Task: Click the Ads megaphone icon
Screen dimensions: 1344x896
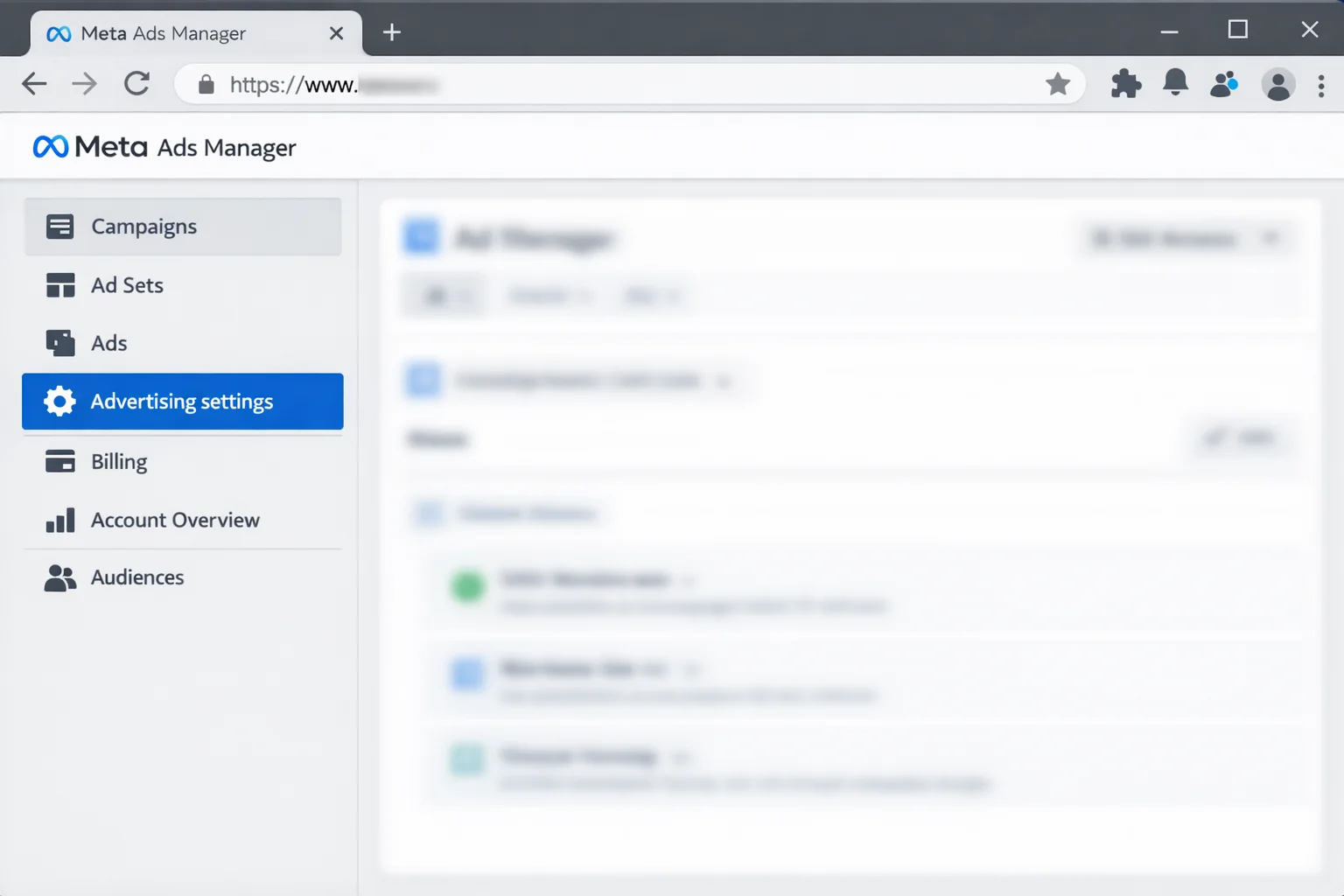Action: (59, 343)
